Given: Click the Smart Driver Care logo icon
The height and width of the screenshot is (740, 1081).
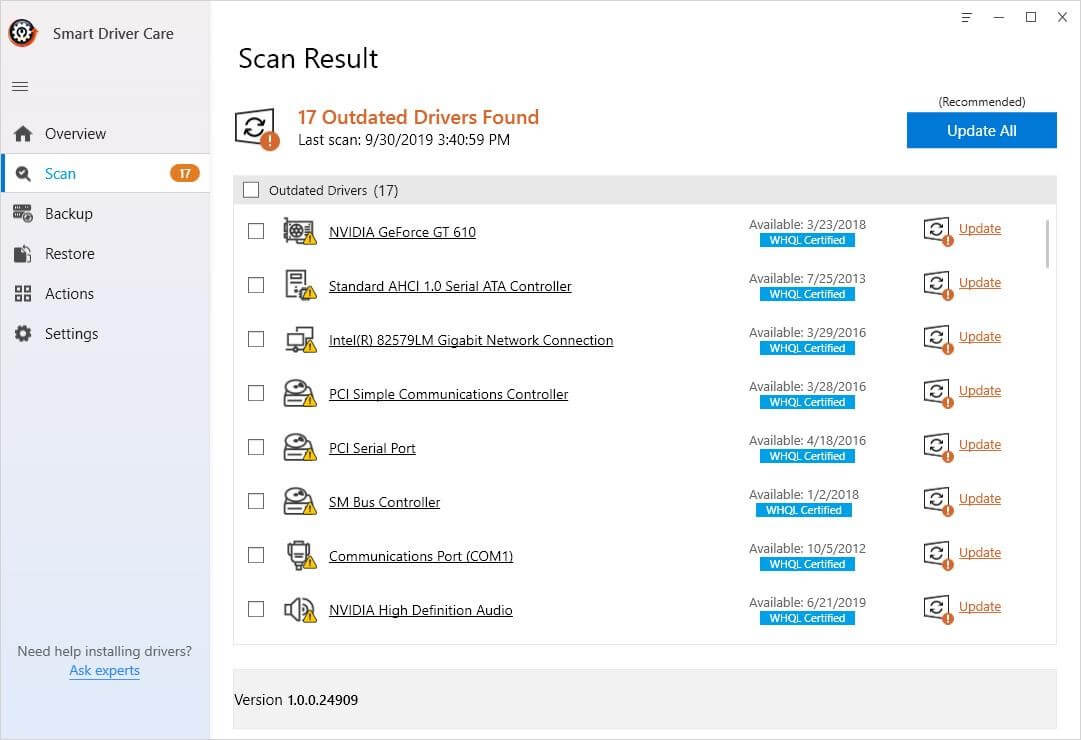Looking at the screenshot, I should tap(22, 32).
